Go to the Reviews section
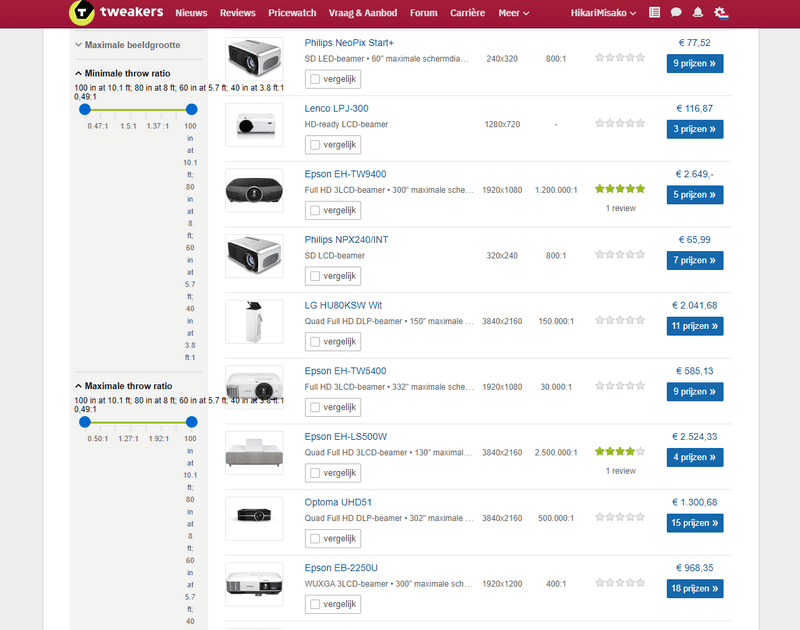The width and height of the screenshot is (800, 630). point(237,13)
